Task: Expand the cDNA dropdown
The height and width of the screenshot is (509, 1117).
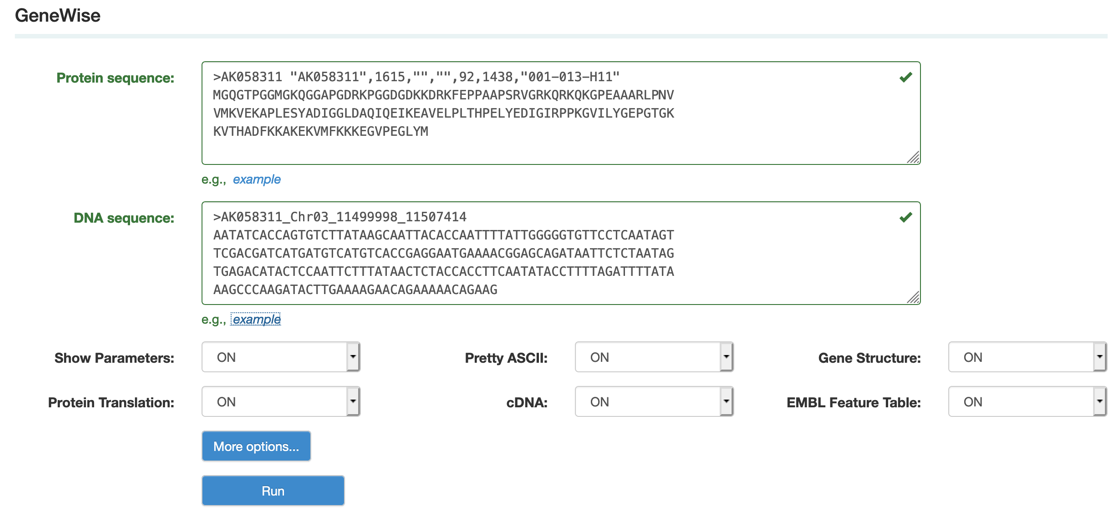Action: click(x=654, y=402)
